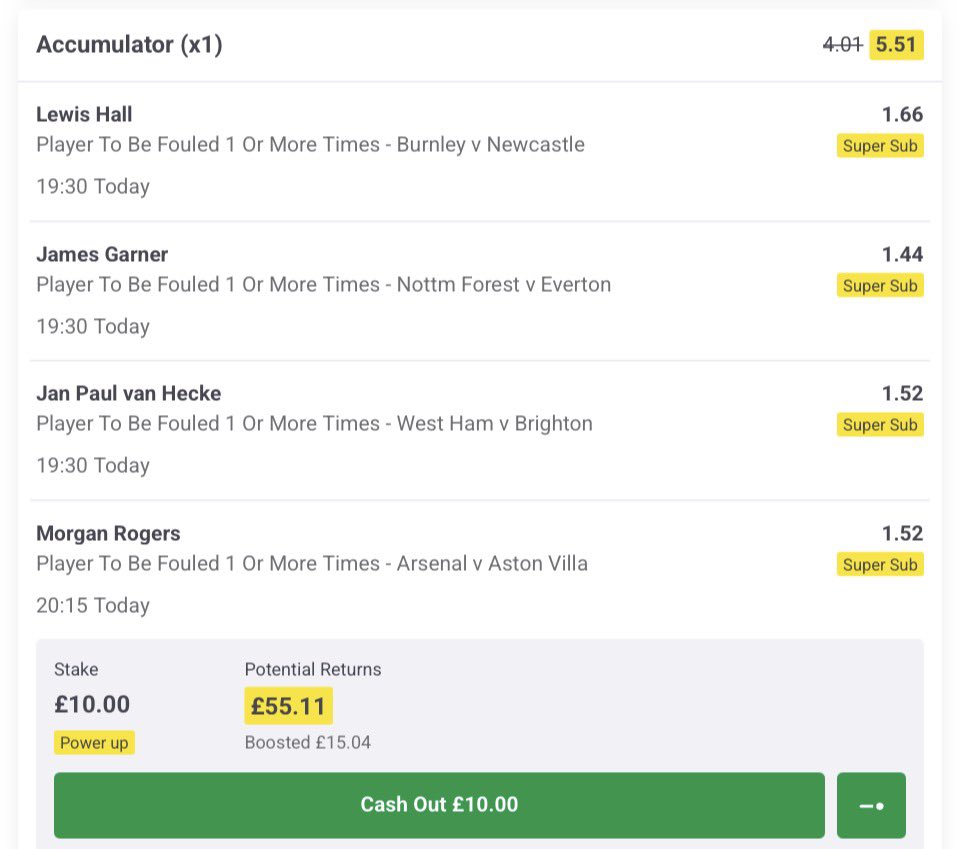Select the Accumulator (x1) header
Viewport: 960px width, 849px height.
click(129, 45)
